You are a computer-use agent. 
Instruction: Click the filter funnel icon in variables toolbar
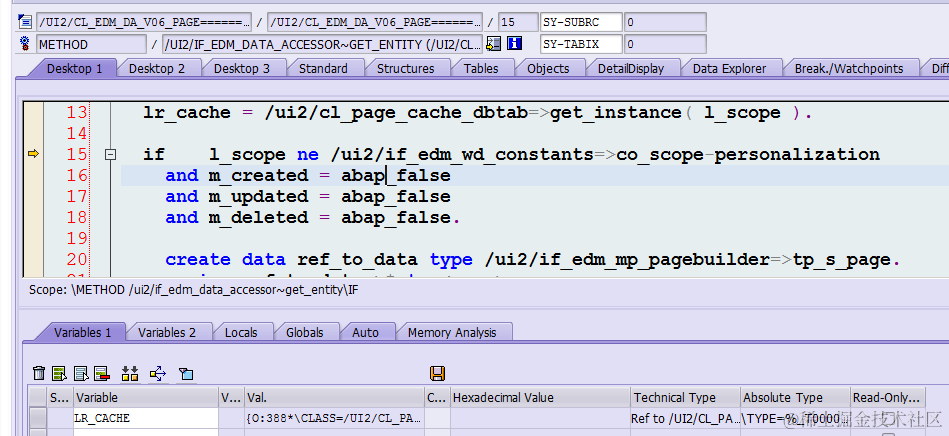[186, 374]
